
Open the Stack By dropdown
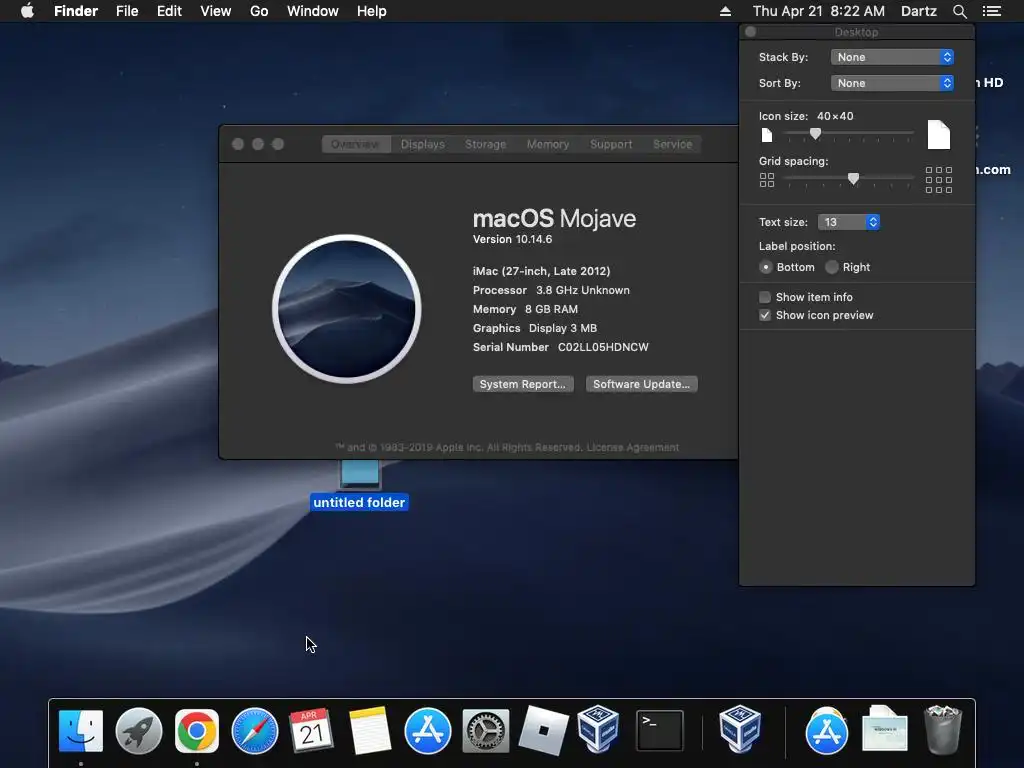point(892,57)
